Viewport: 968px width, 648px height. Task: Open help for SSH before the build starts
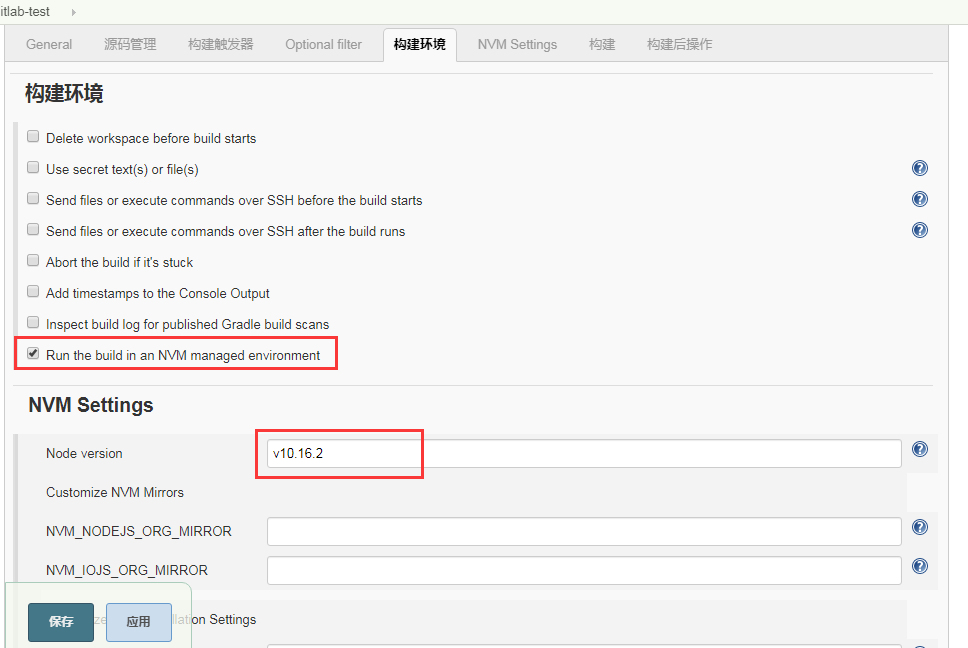pyautogui.click(x=919, y=199)
